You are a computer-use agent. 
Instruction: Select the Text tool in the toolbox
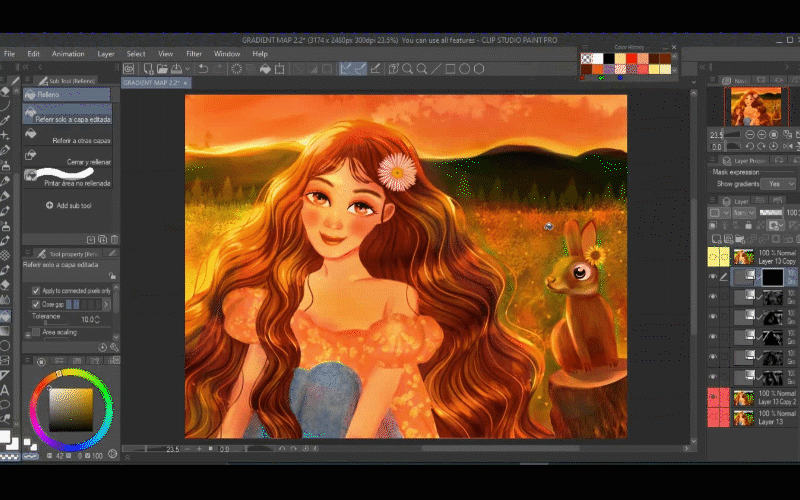6,390
